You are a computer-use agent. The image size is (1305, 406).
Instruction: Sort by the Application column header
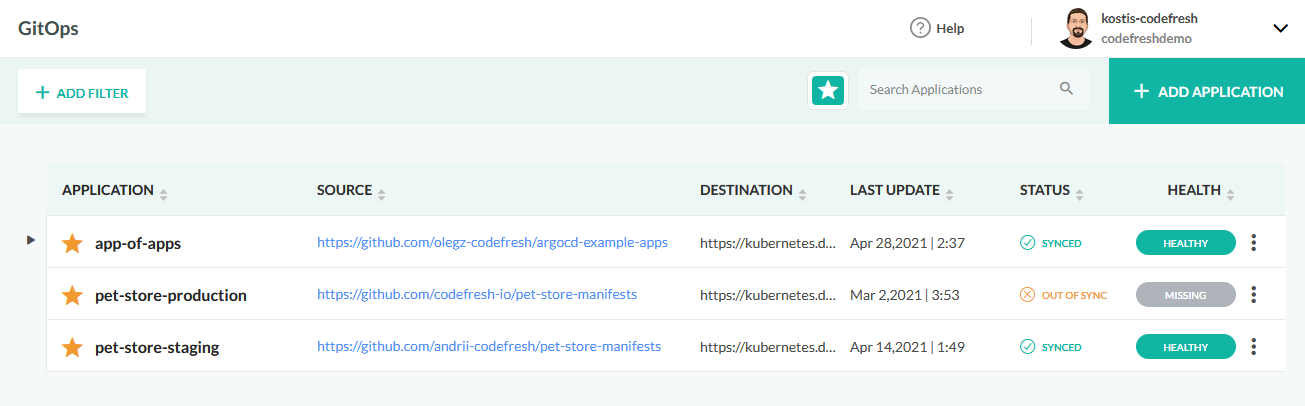[x=108, y=190]
